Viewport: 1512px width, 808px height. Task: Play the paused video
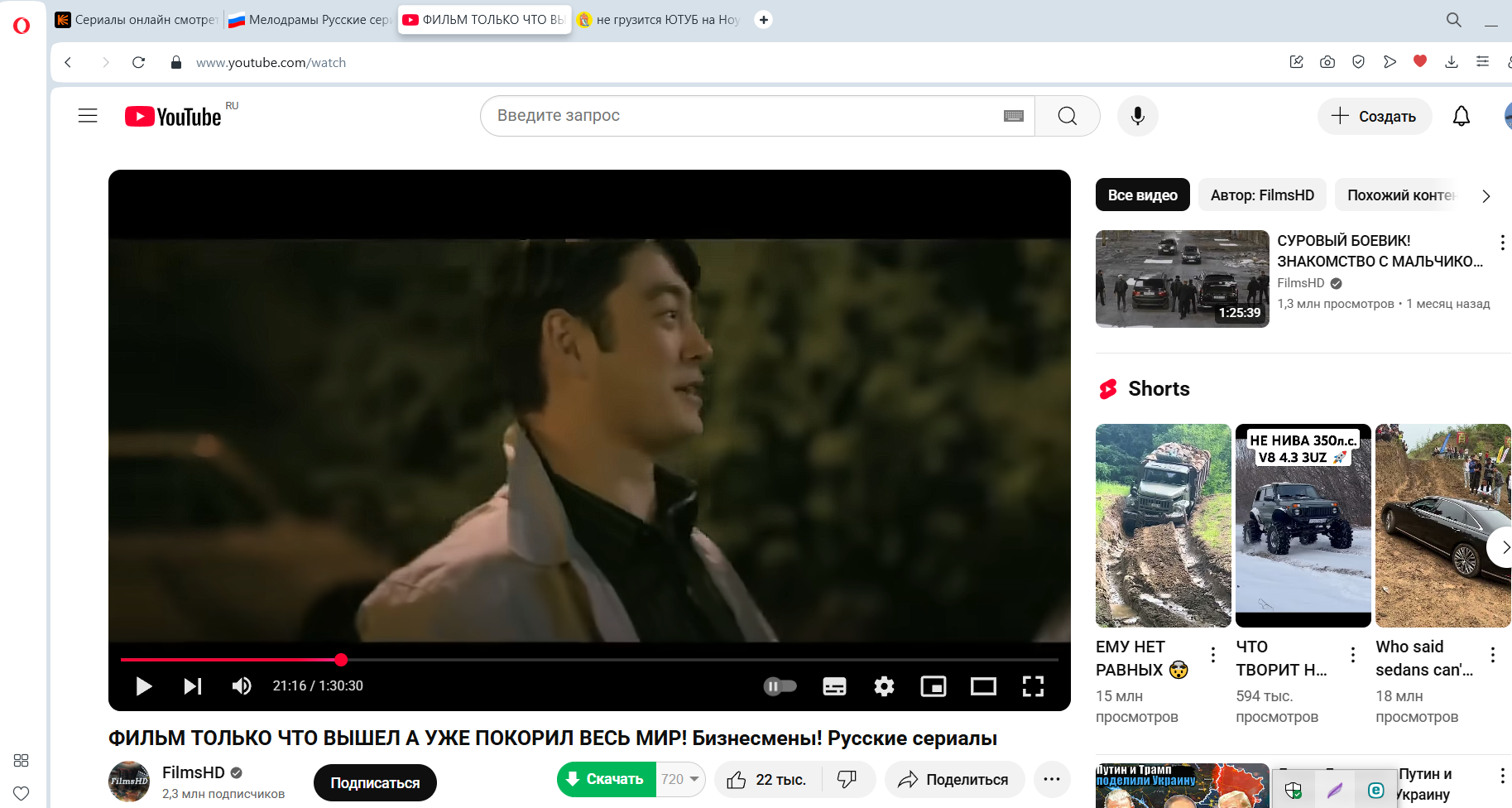point(143,685)
